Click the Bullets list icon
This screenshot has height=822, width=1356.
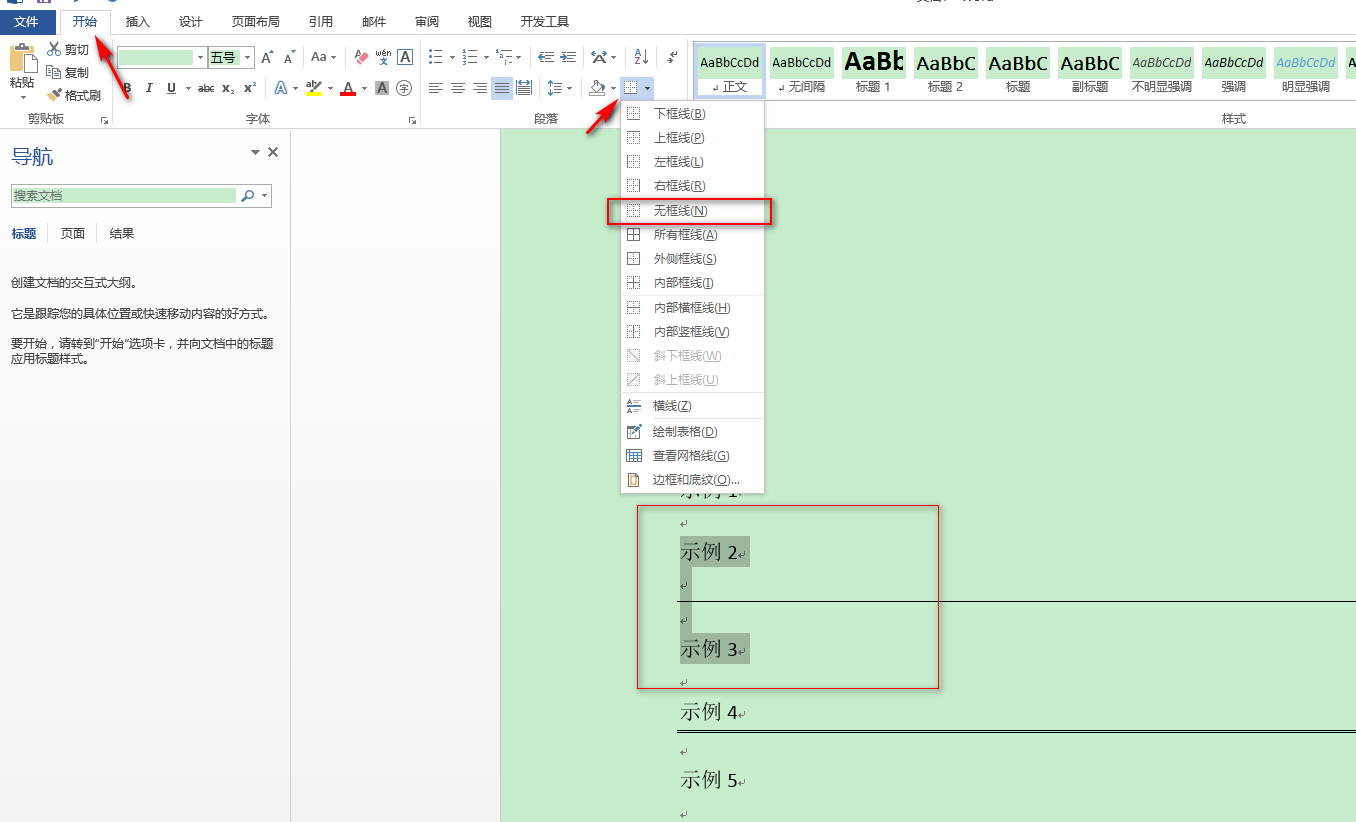(x=435, y=57)
